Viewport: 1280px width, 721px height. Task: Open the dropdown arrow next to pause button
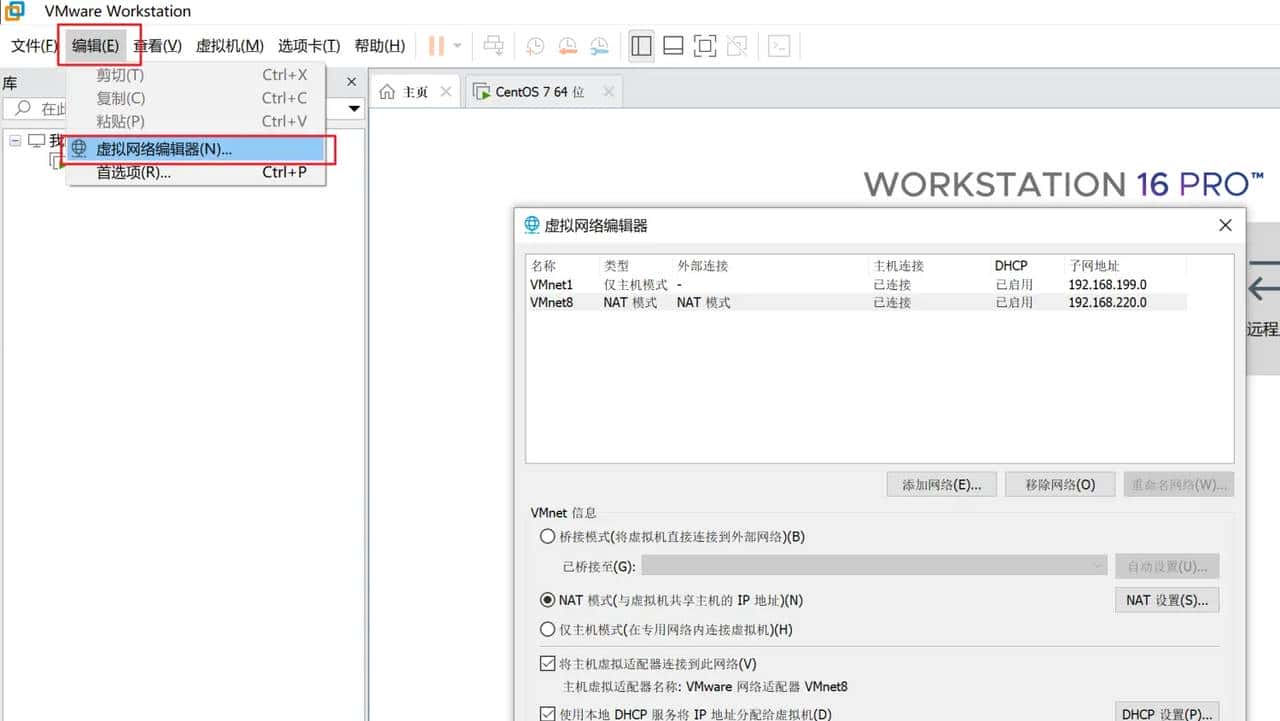point(458,46)
